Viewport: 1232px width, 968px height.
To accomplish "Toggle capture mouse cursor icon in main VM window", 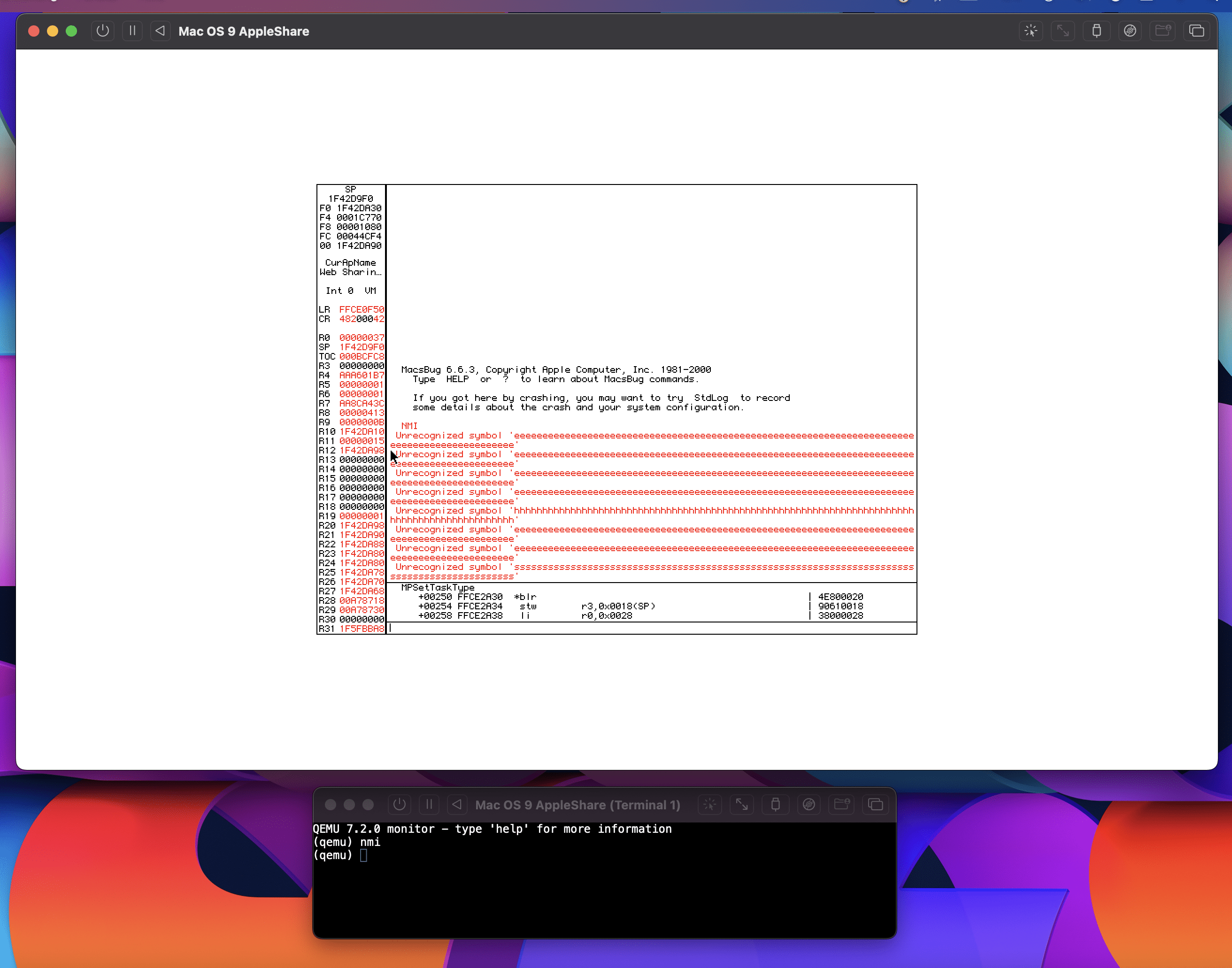I will [1031, 31].
